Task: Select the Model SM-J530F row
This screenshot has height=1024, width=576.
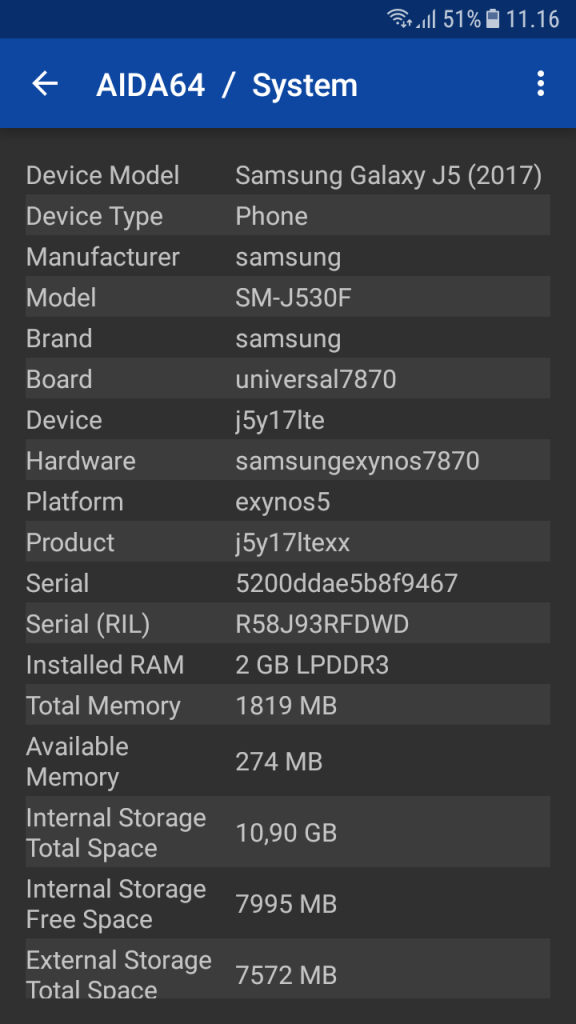Action: pyautogui.click(x=287, y=297)
